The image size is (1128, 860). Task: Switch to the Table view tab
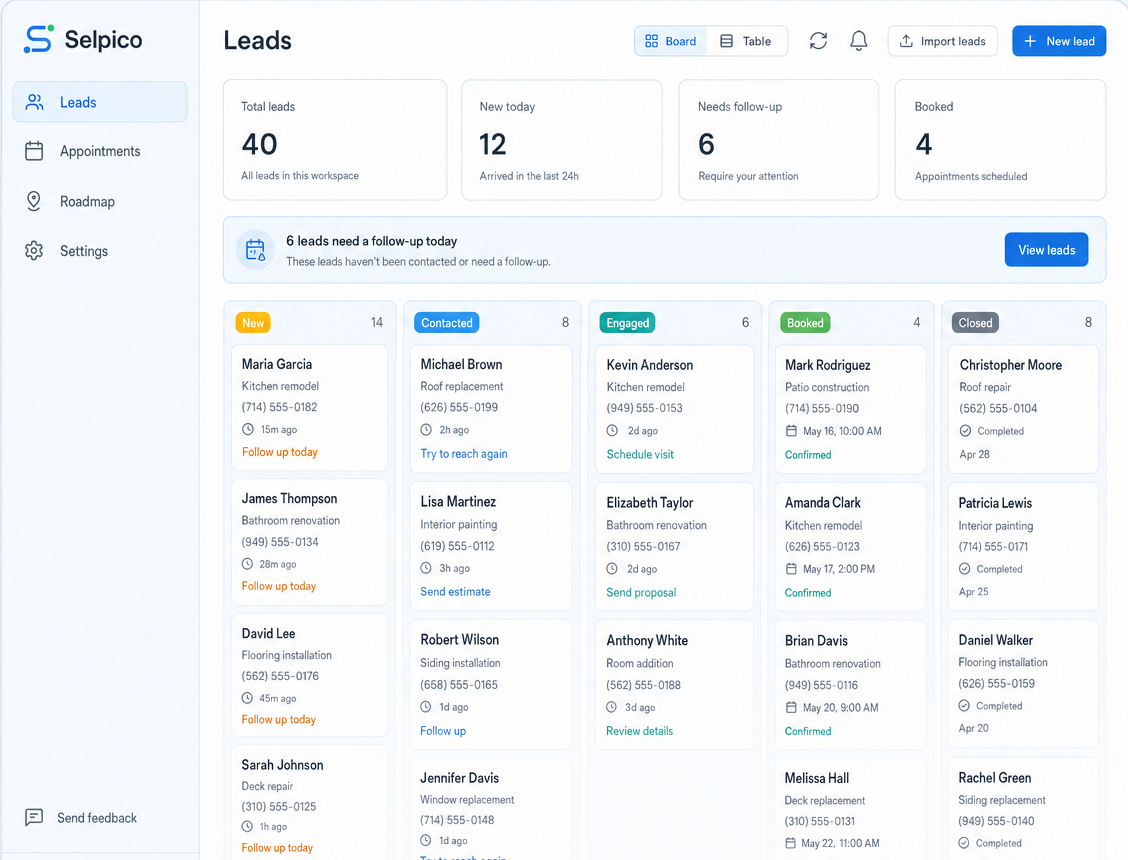click(x=746, y=41)
